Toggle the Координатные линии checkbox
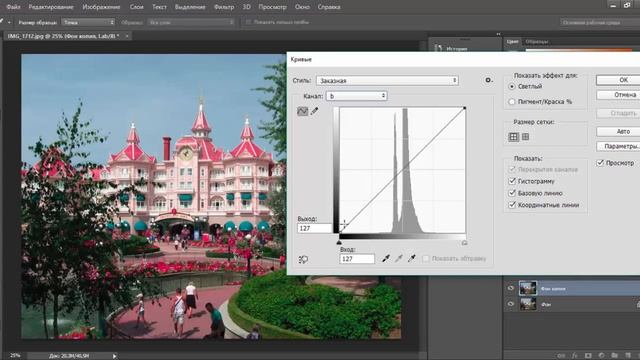 pyautogui.click(x=512, y=205)
